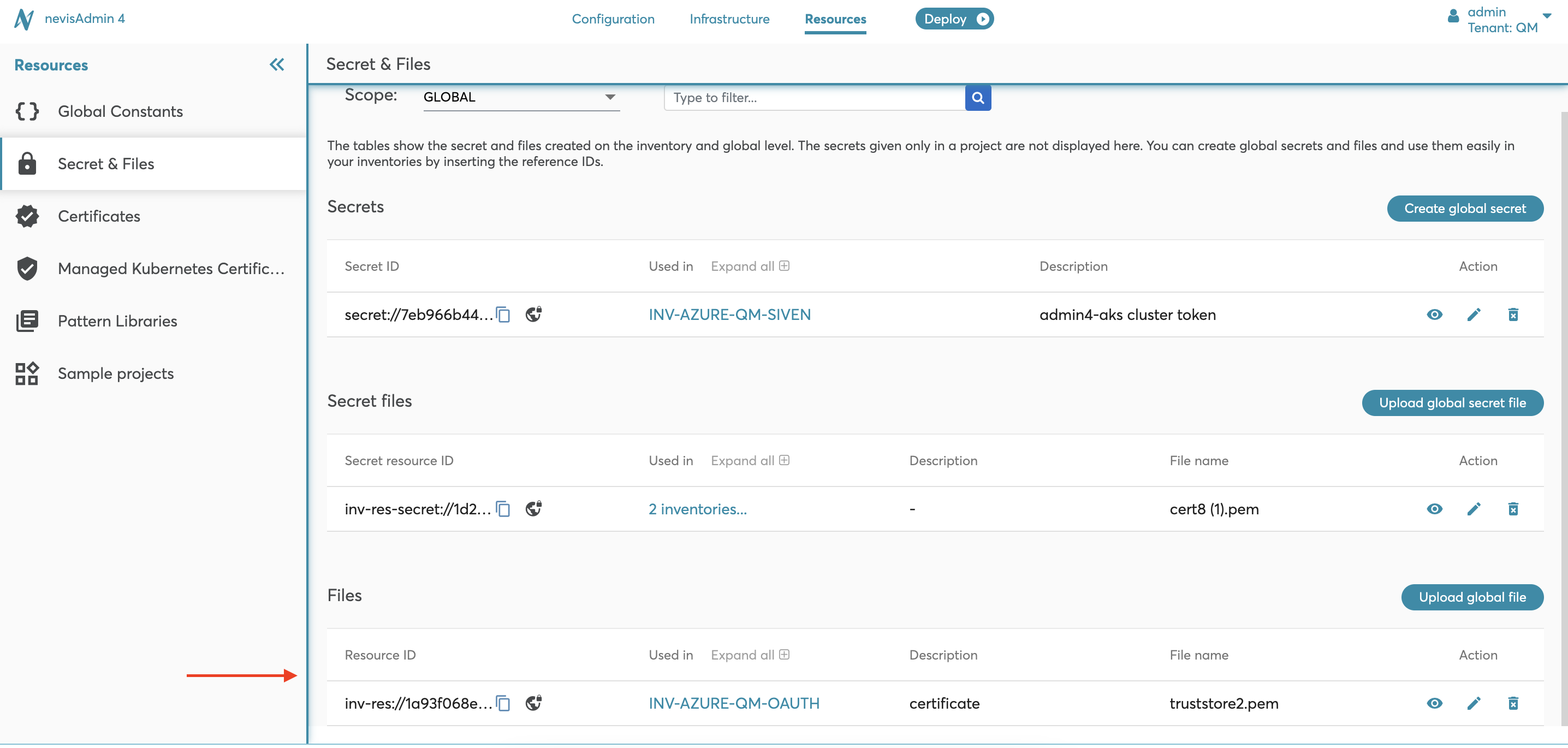Click the globe icon beside the inv-res-secret ID
This screenshot has width=1568, height=748.
coord(533,509)
